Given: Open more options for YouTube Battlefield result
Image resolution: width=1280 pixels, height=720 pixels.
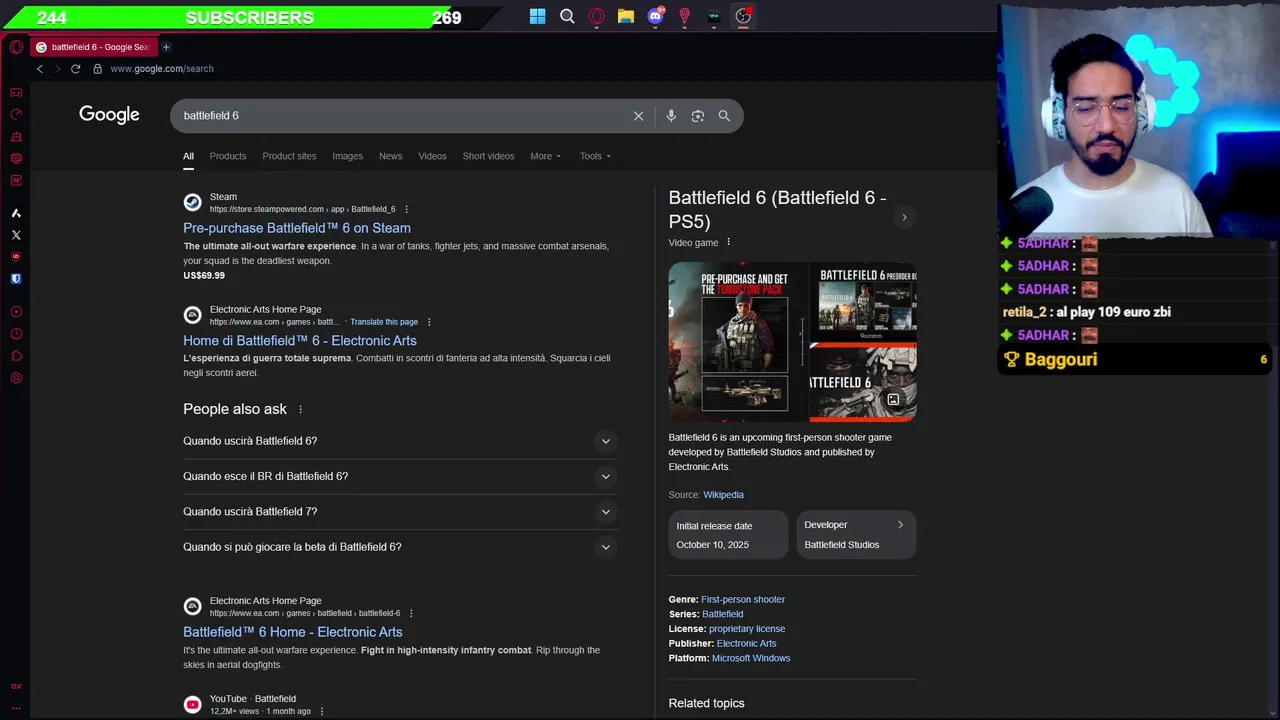Looking at the screenshot, I should click(321, 711).
